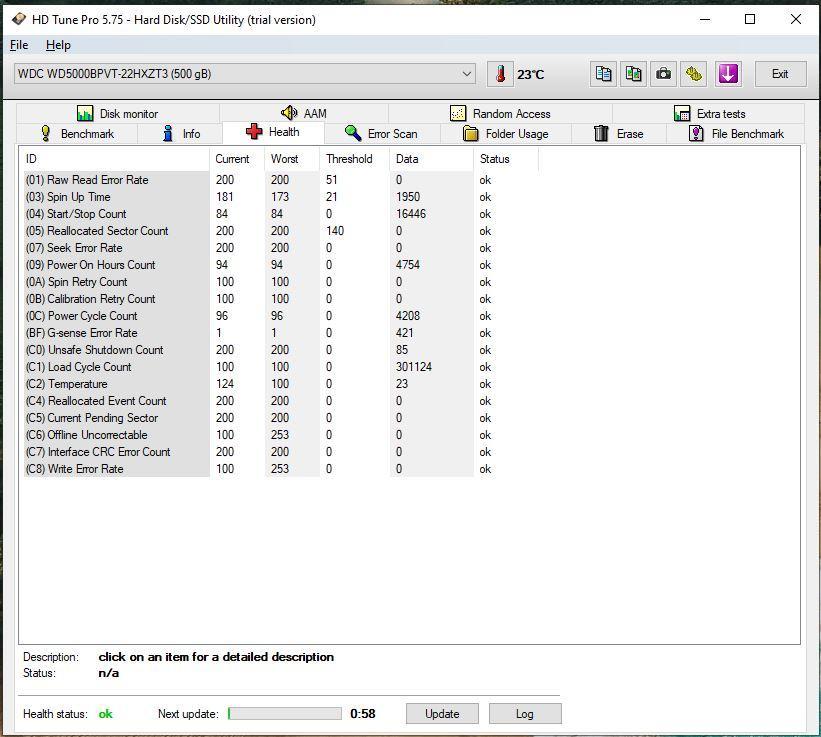Switch to the Benchmark tab
Image resolution: width=821 pixels, height=737 pixels.
(77, 133)
